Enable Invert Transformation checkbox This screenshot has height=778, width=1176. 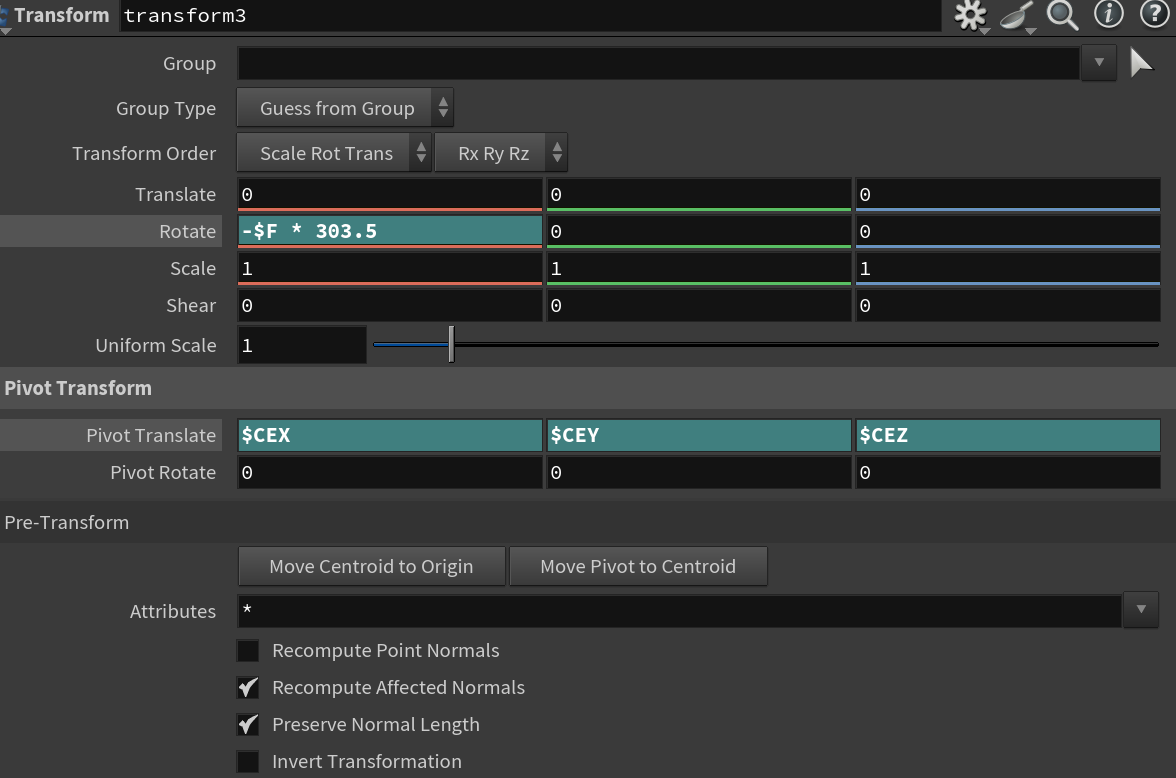click(248, 762)
